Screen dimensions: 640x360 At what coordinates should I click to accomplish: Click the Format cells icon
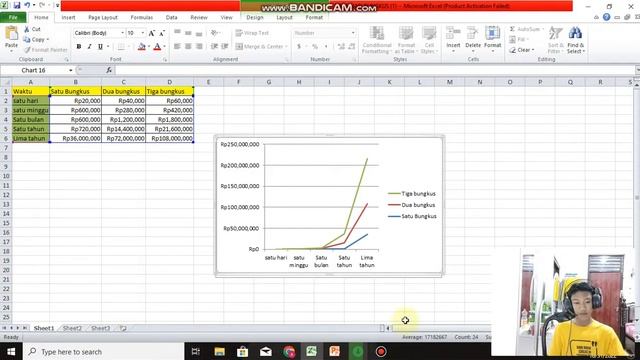(493, 33)
